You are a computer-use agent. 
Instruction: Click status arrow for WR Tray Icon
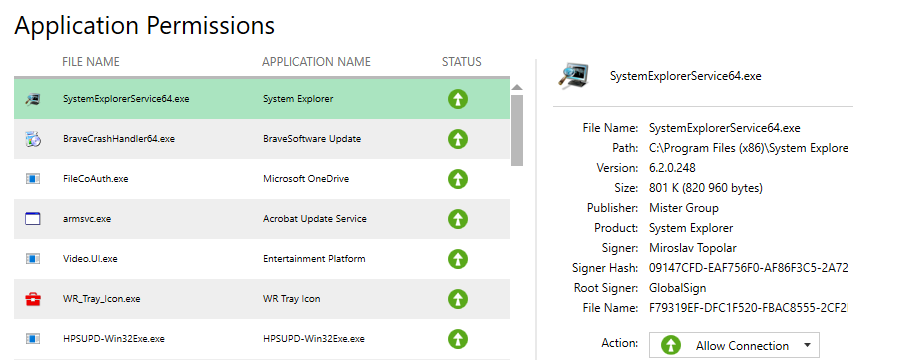(x=457, y=299)
